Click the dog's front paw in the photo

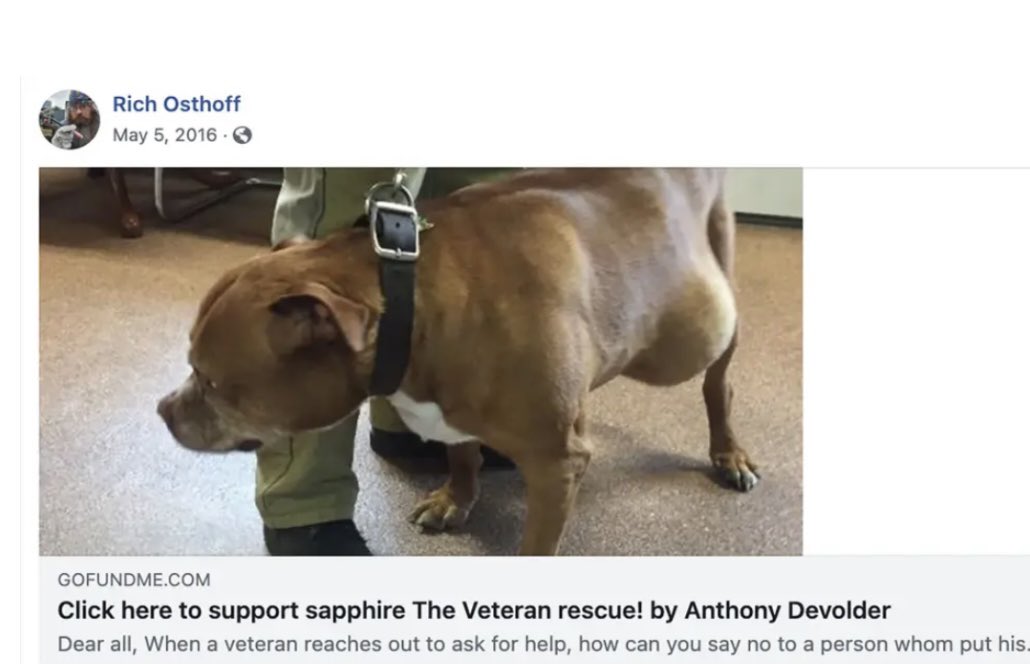coord(441,508)
